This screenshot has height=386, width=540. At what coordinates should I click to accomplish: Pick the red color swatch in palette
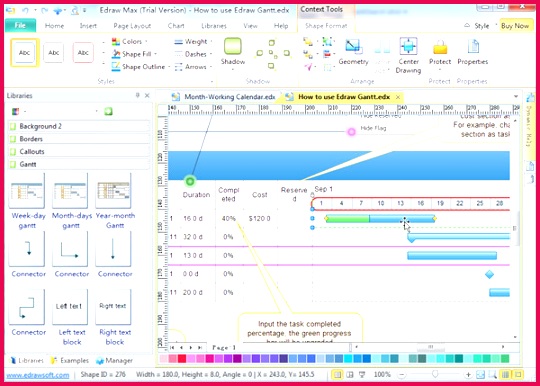182,359
